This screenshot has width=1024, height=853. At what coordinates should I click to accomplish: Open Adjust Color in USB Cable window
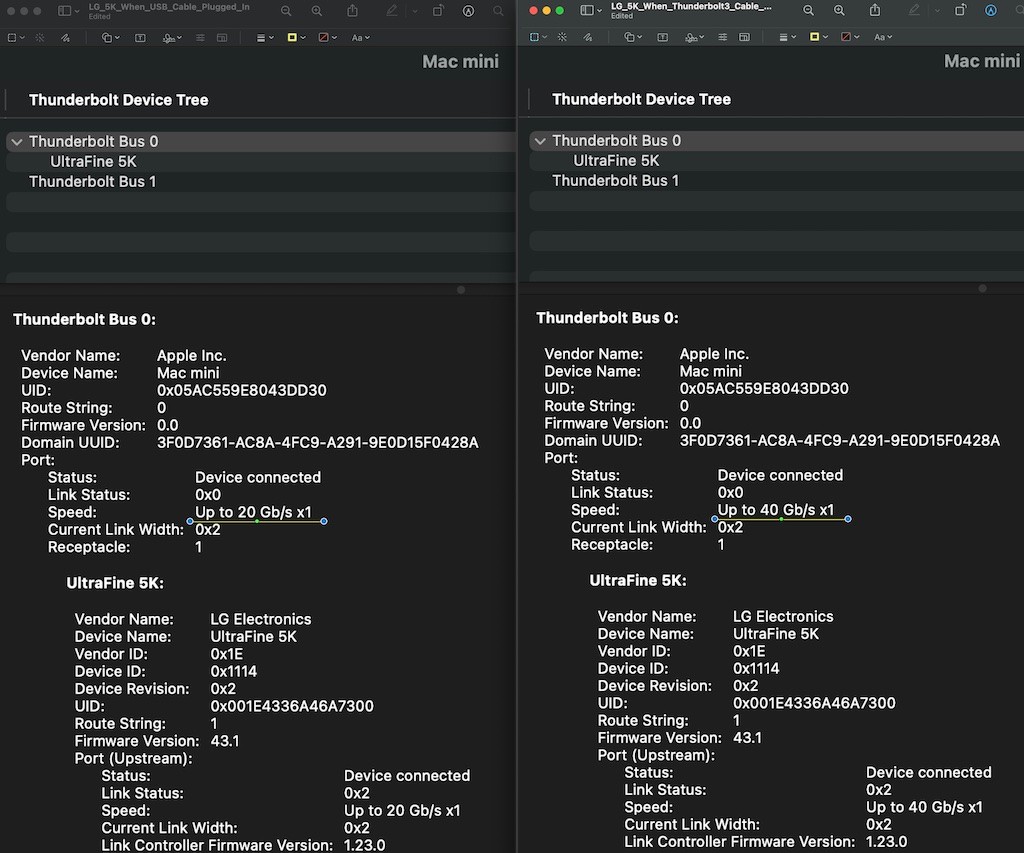click(200, 38)
